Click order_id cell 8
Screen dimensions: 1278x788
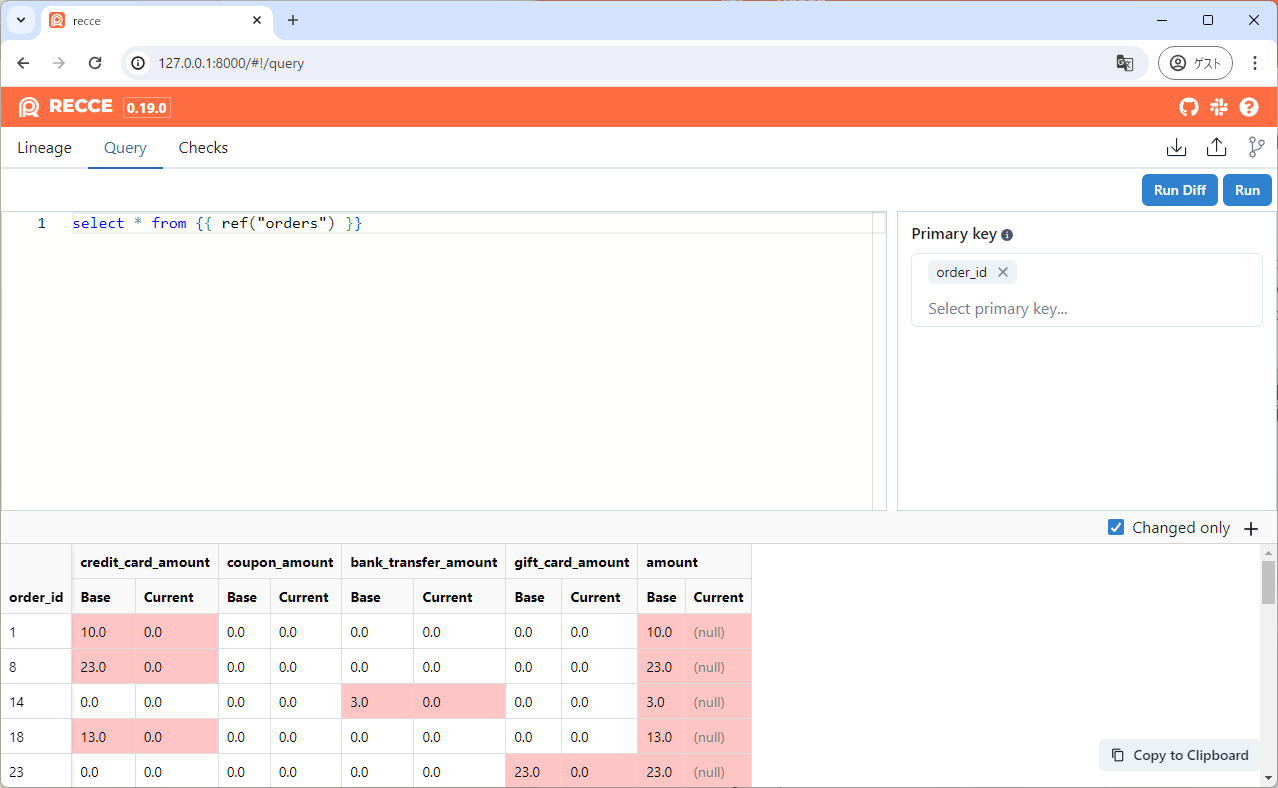tap(36, 667)
